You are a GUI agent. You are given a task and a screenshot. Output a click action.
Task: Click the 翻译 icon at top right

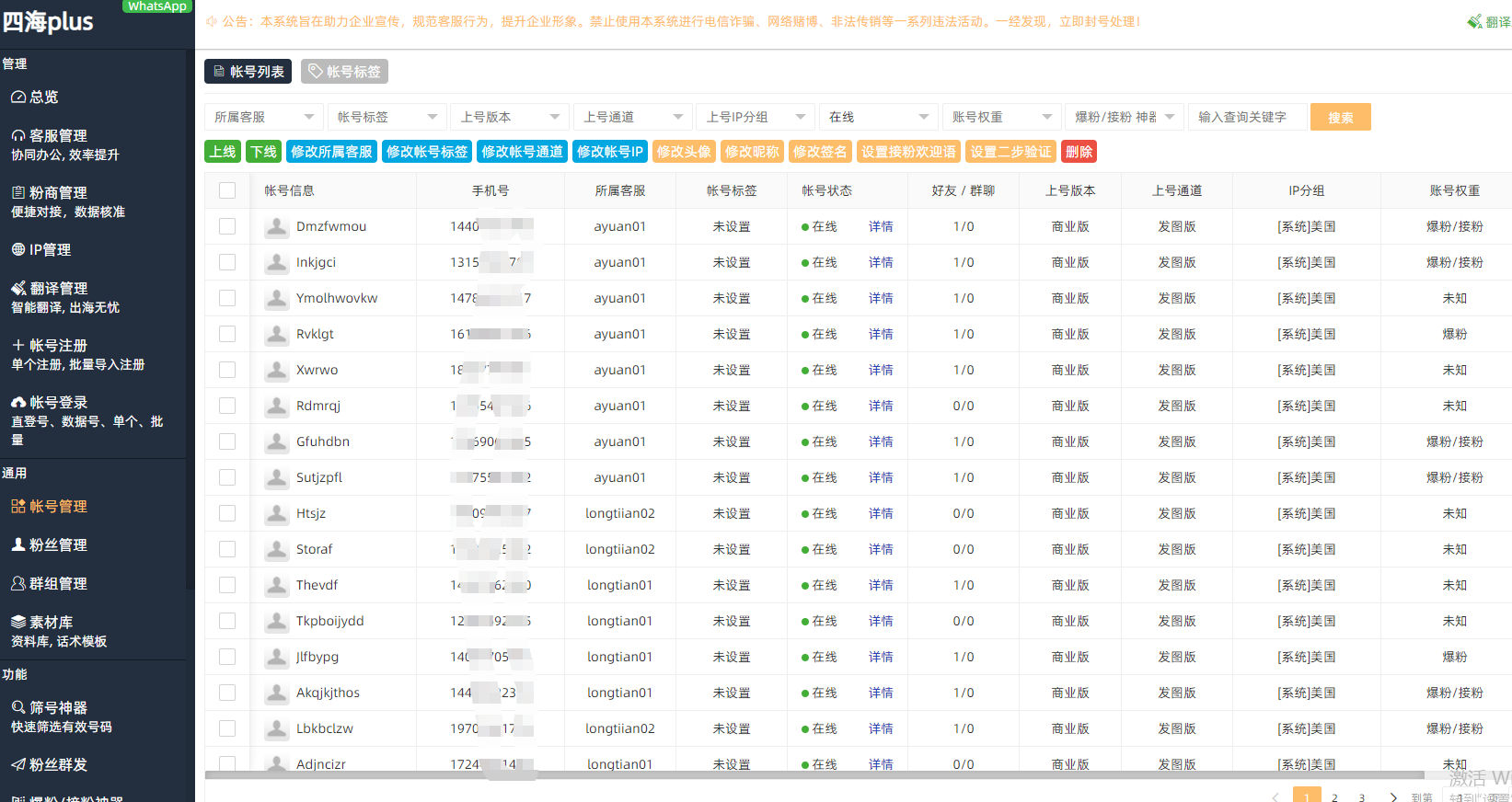click(1474, 21)
